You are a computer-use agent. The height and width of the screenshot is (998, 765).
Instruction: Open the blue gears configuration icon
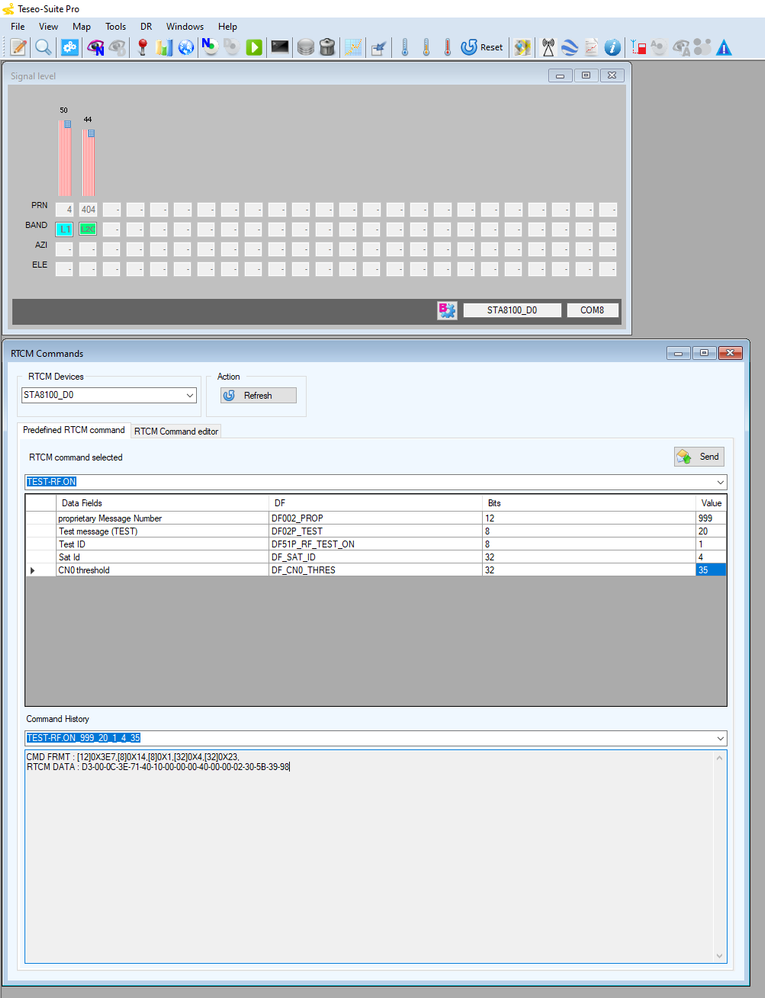[x=69, y=47]
